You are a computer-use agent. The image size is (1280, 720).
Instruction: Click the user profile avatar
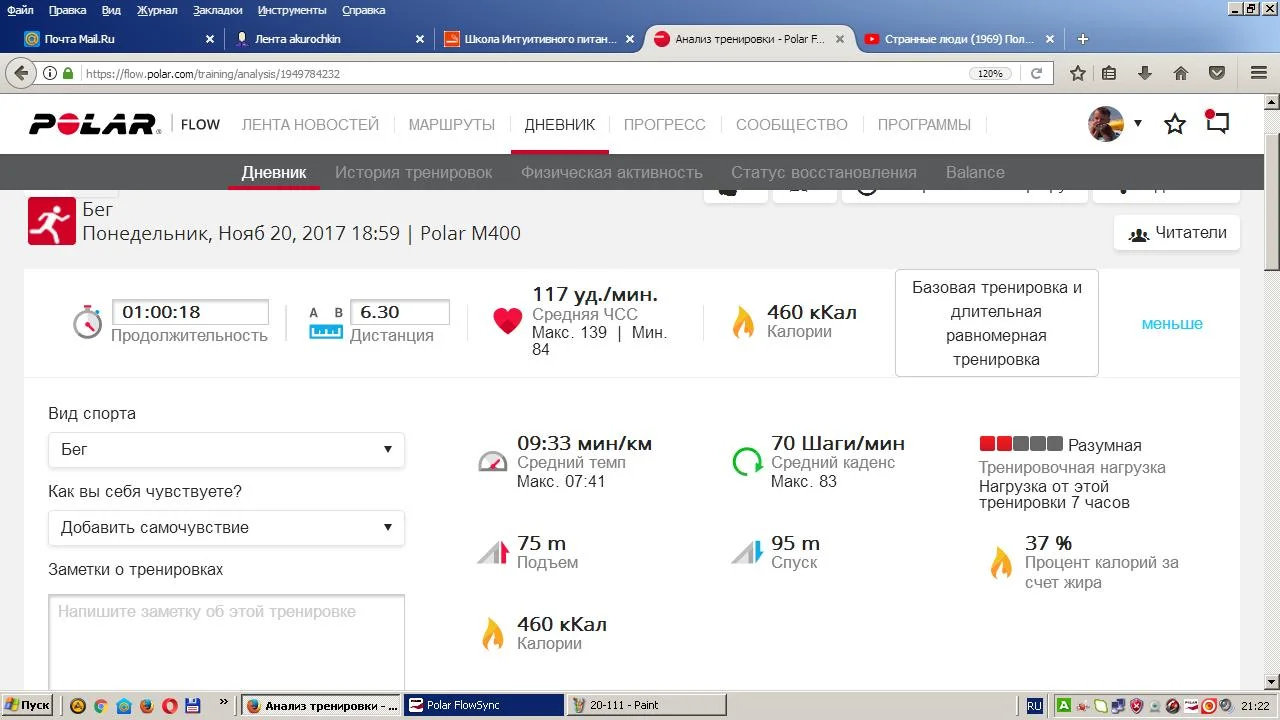click(x=1106, y=124)
